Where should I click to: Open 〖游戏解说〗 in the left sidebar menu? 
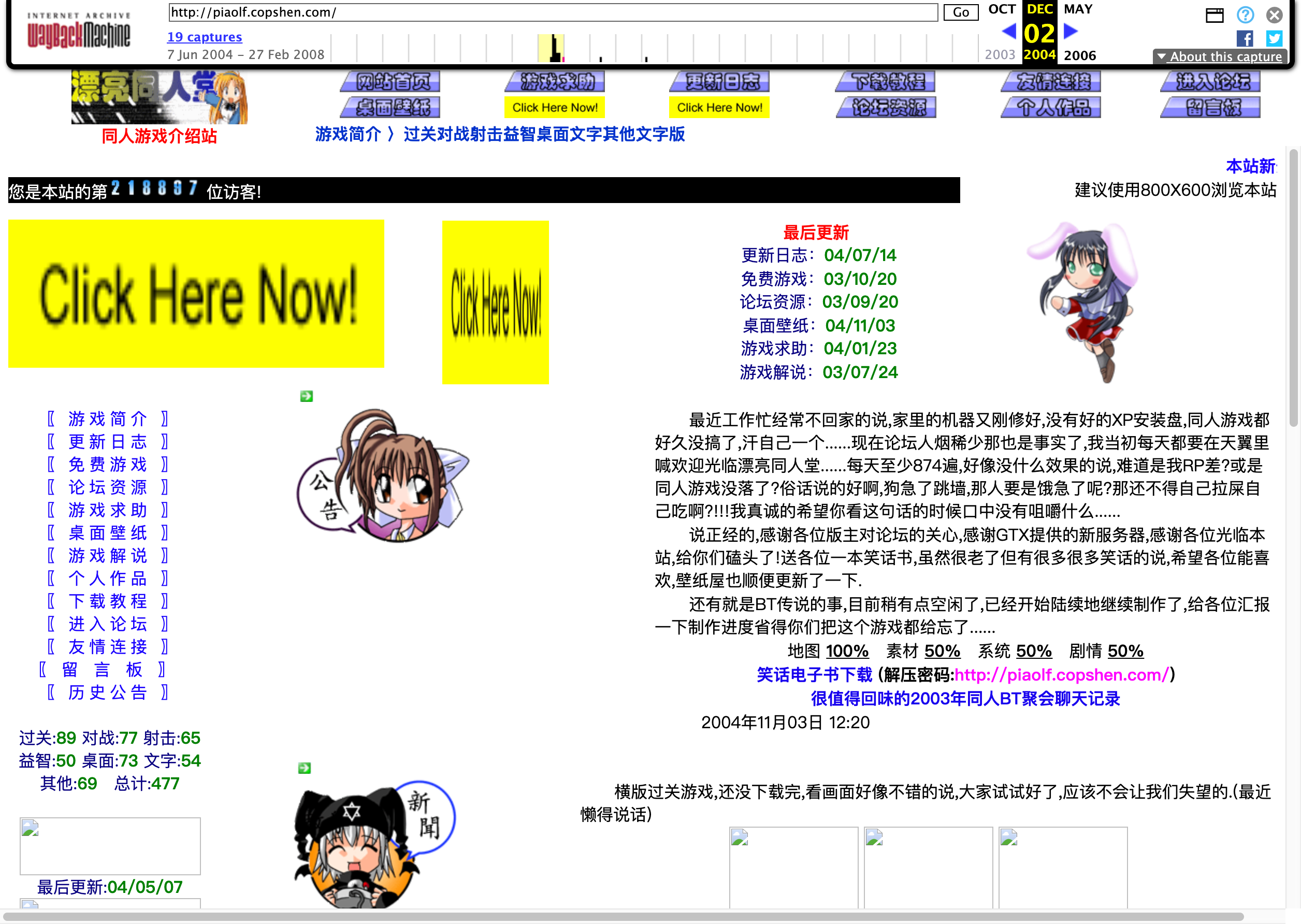tap(108, 555)
